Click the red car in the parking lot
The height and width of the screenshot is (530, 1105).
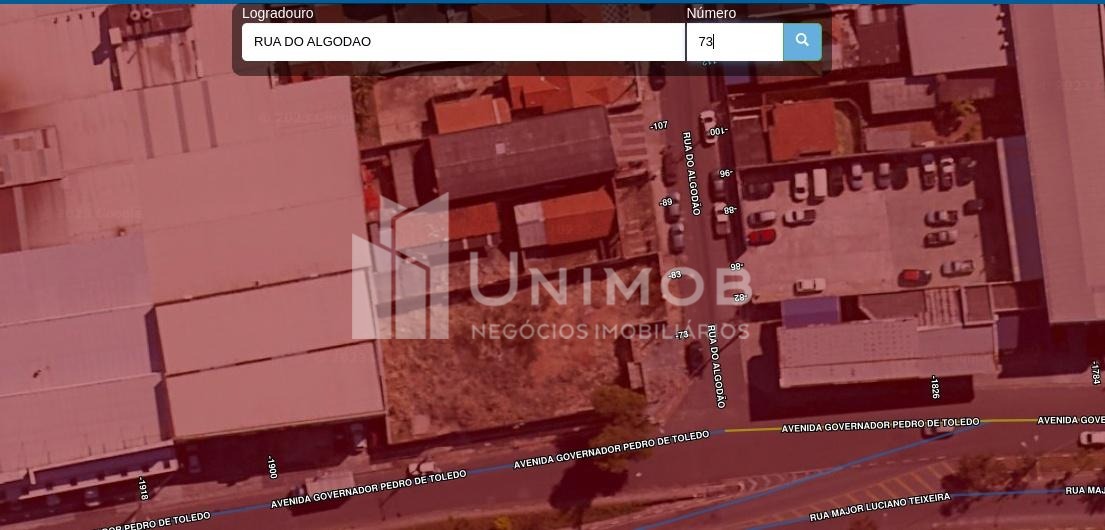point(762,237)
